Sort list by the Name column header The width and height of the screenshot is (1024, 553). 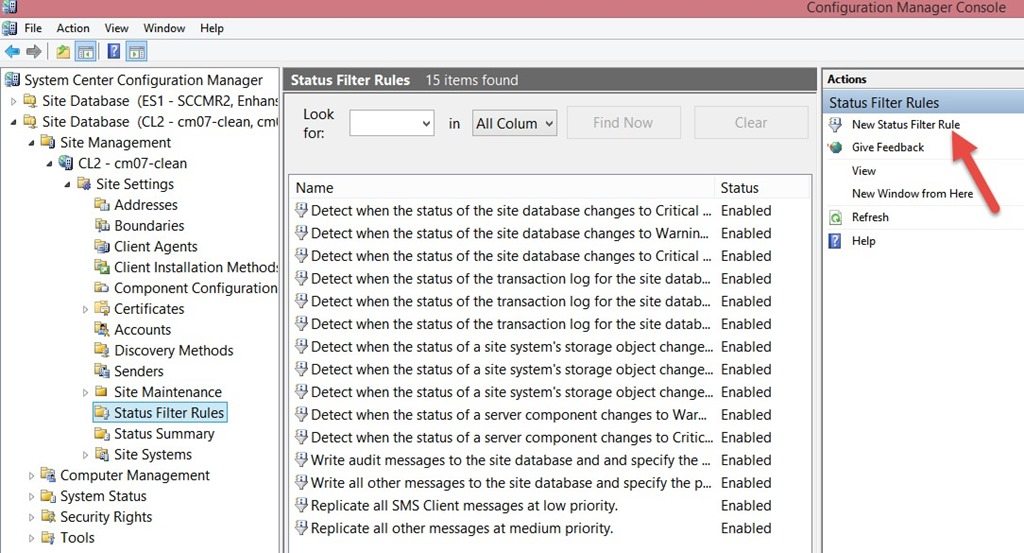(502, 188)
